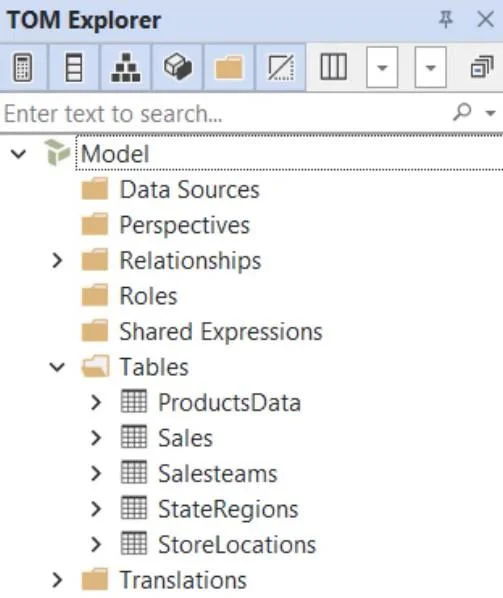The height and width of the screenshot is (598, 503).
Task: Collapse the Tables folder
Action: (57, 367)
